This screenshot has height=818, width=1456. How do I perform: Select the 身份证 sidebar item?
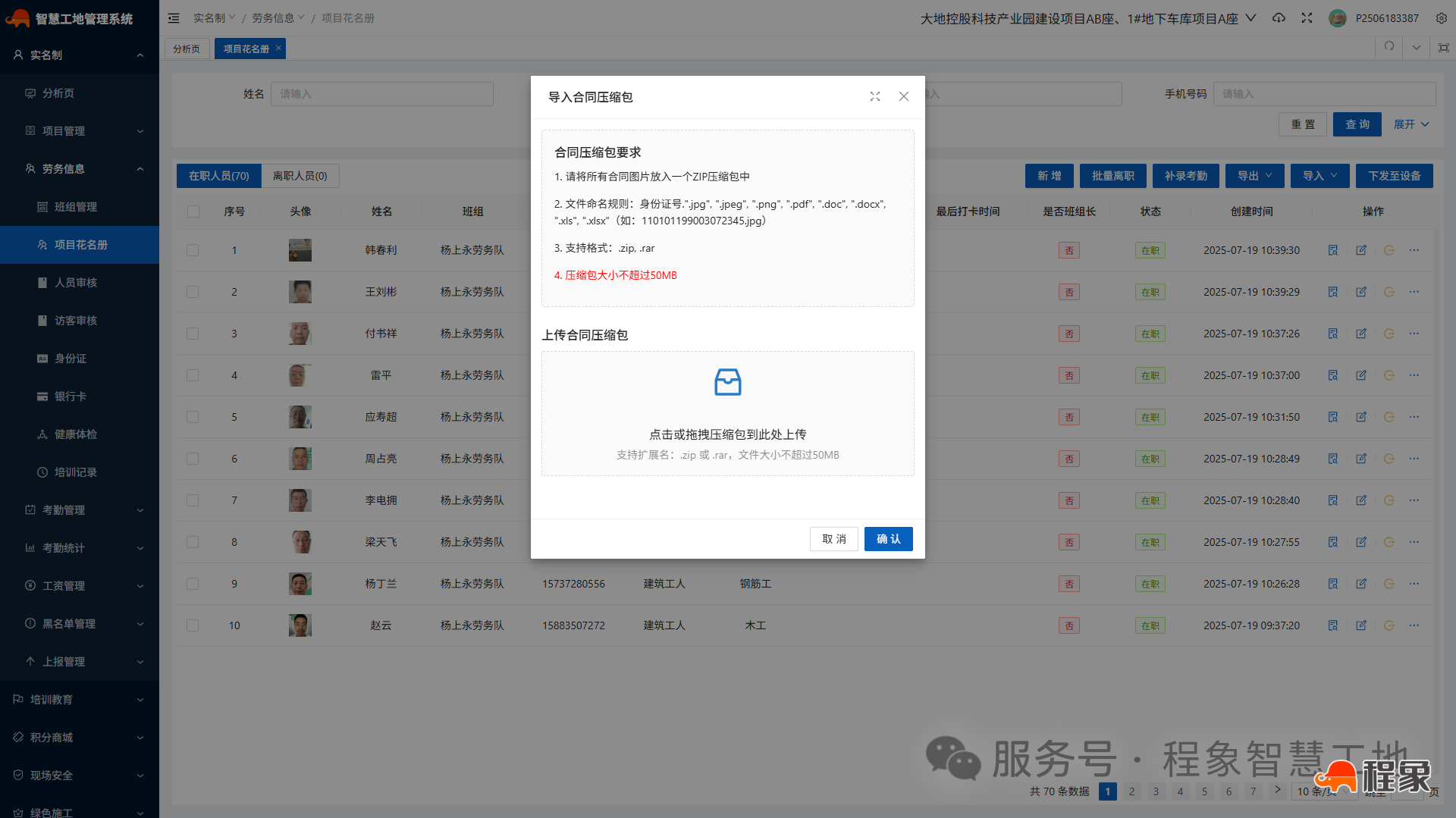coord(70,358)
